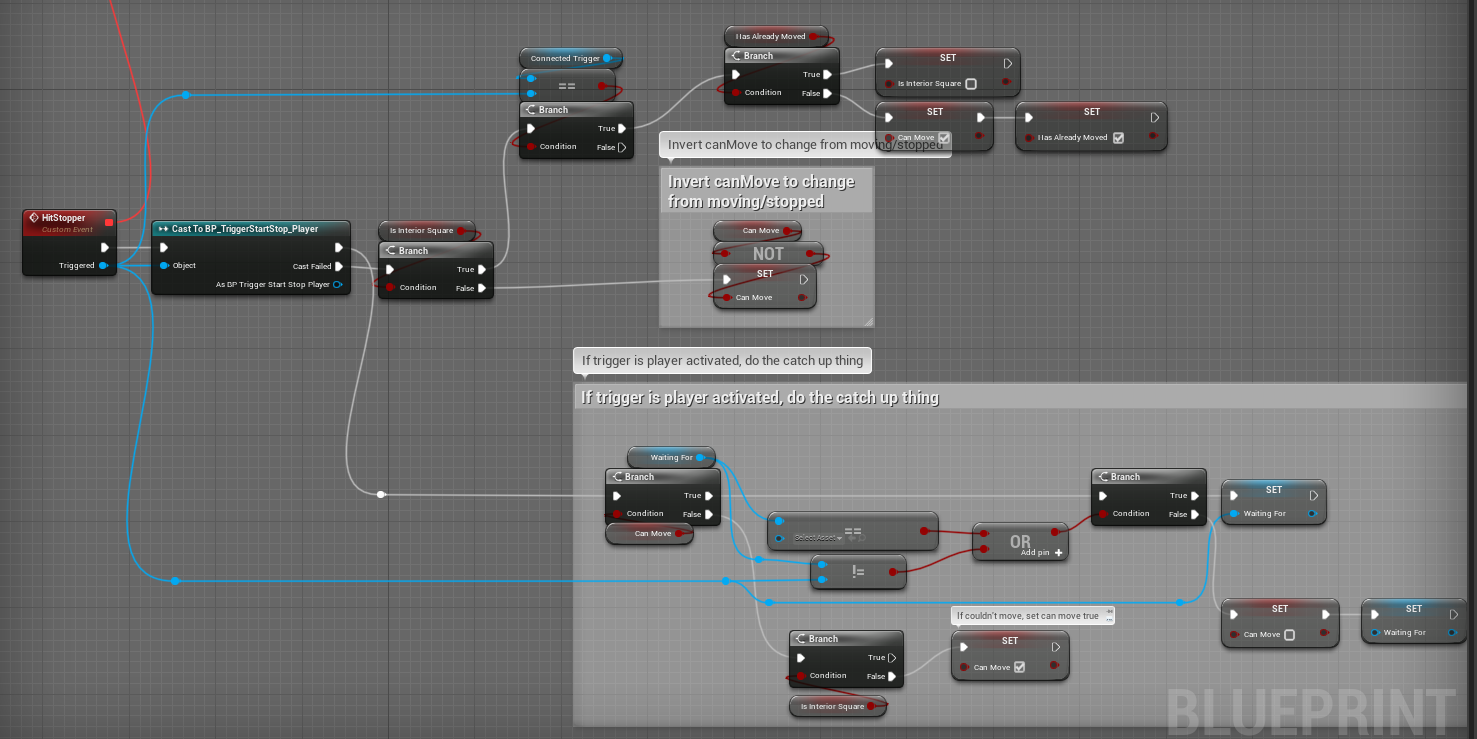Select the Is Interior Square getter at the bottom
1477x739 pixels.
click(x=839, y=706)
